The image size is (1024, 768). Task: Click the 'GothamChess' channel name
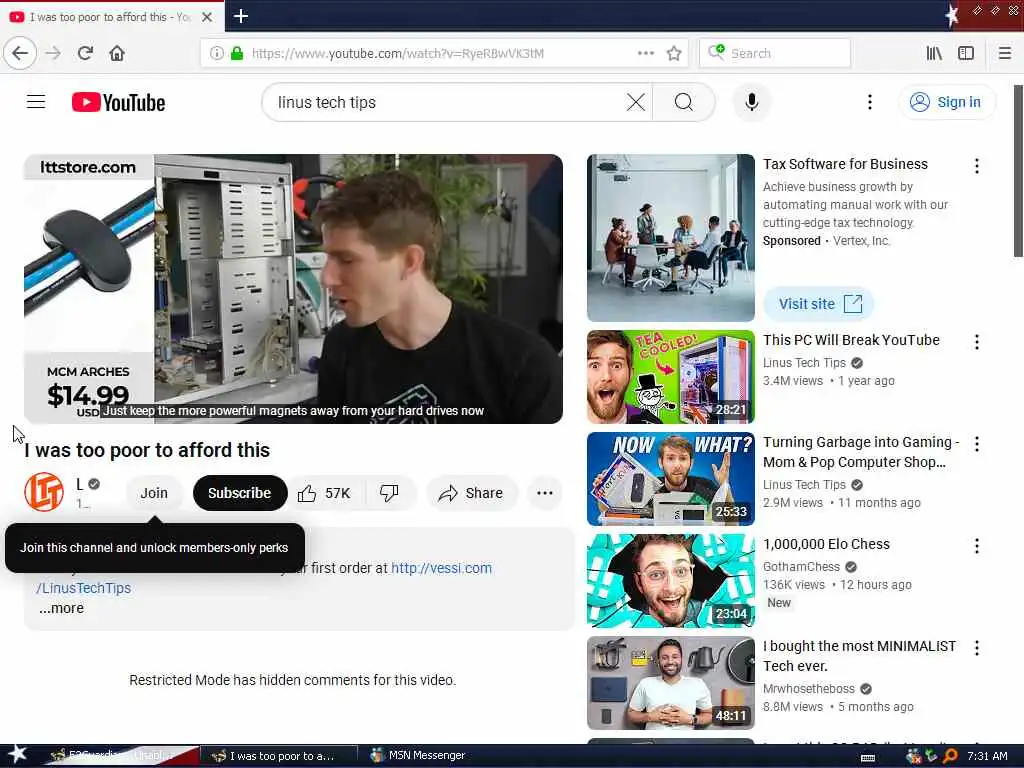(x=801, y=567)
